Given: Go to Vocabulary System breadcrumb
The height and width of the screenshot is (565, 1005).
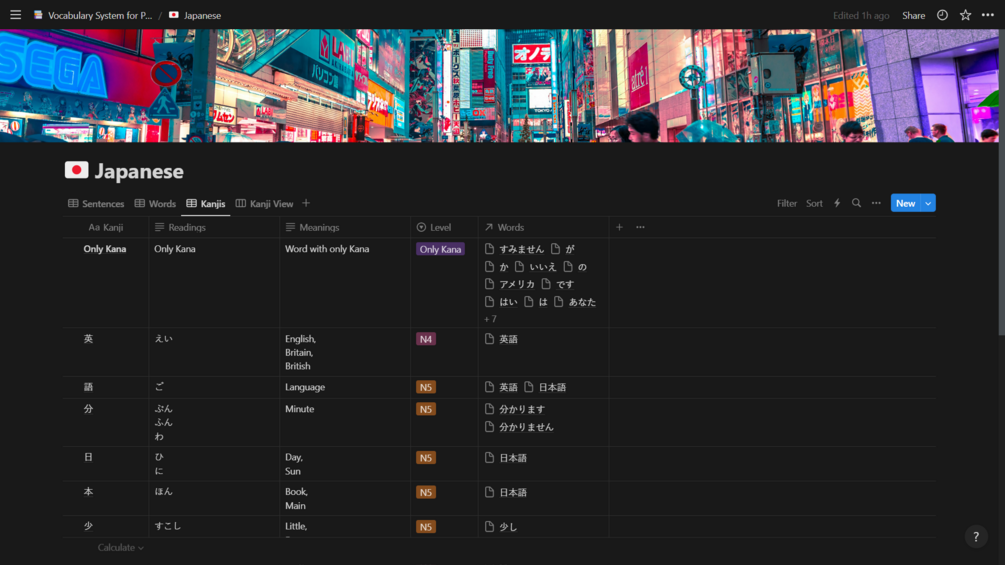Looking at the screenshot, I should pyautogui.click(x=94, y=15).
